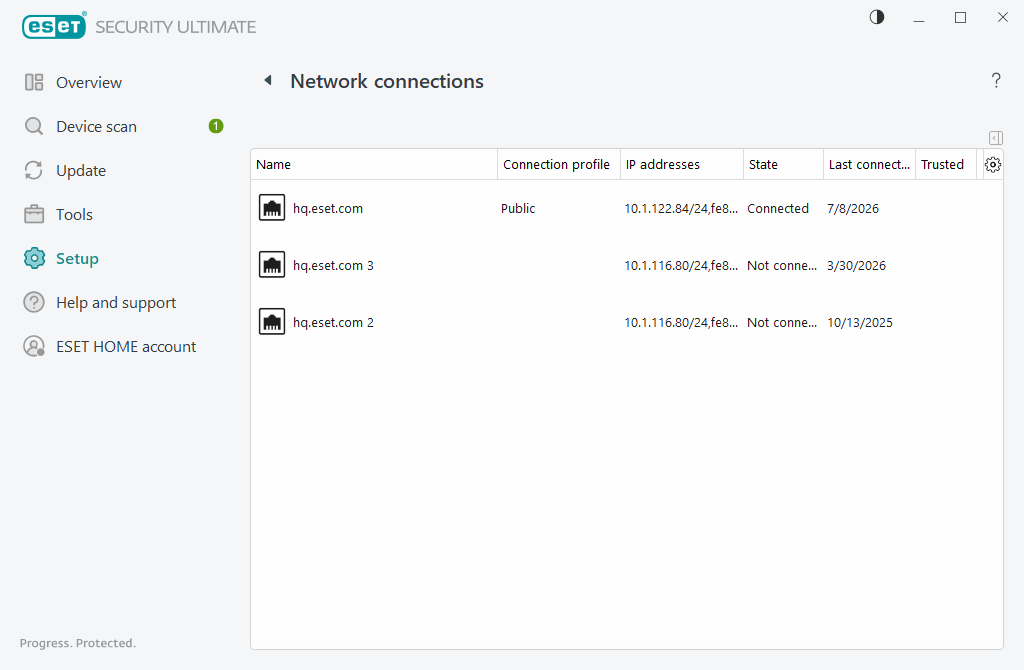Viewport: 1024px width, 670px height.
Task: Click IP addresses cell of hq.eset.com 3
Action: (x=681, y=265)
